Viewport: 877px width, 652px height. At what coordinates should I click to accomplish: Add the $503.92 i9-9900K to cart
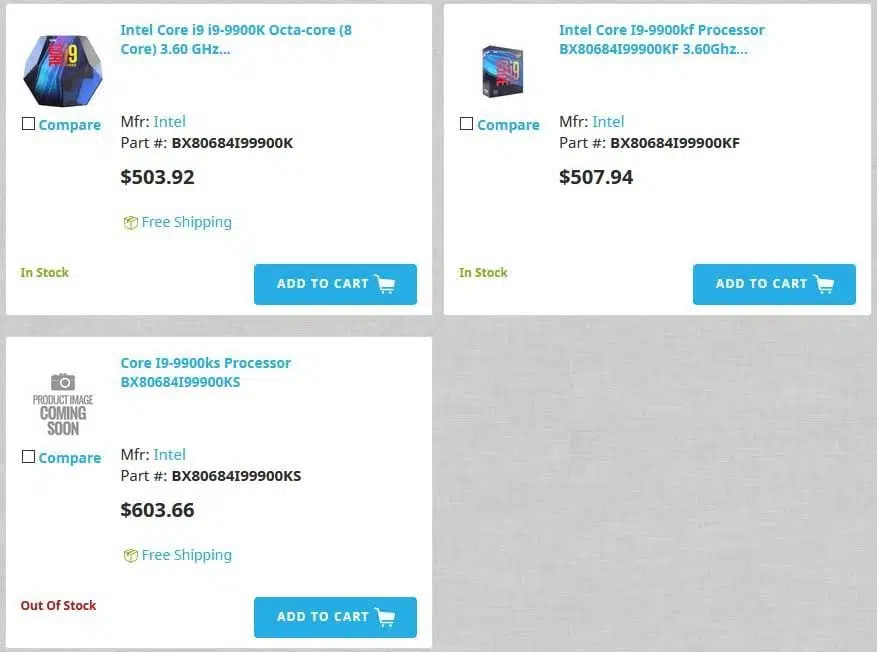(335, 284)
